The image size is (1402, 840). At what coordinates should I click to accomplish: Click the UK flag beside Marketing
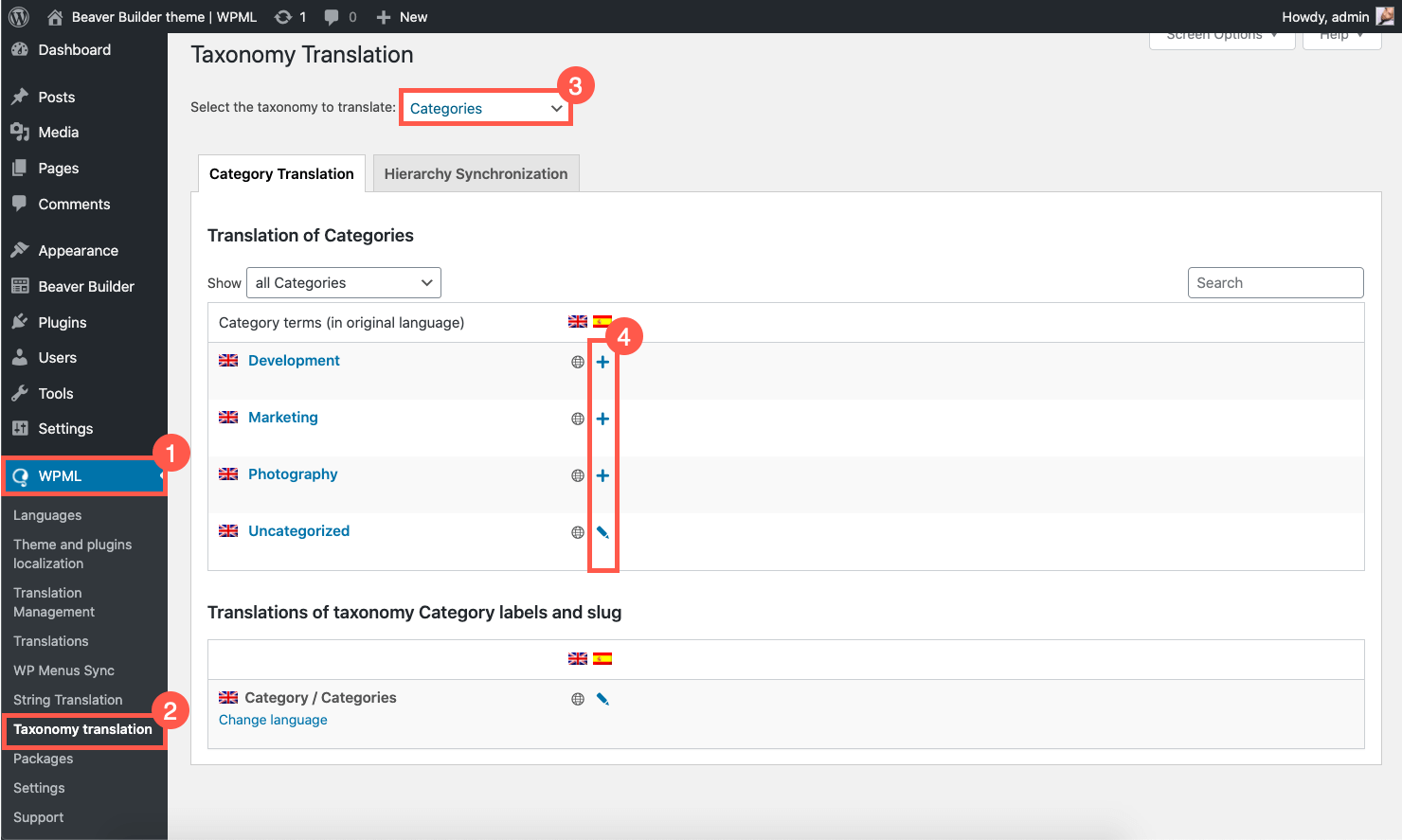228,418
